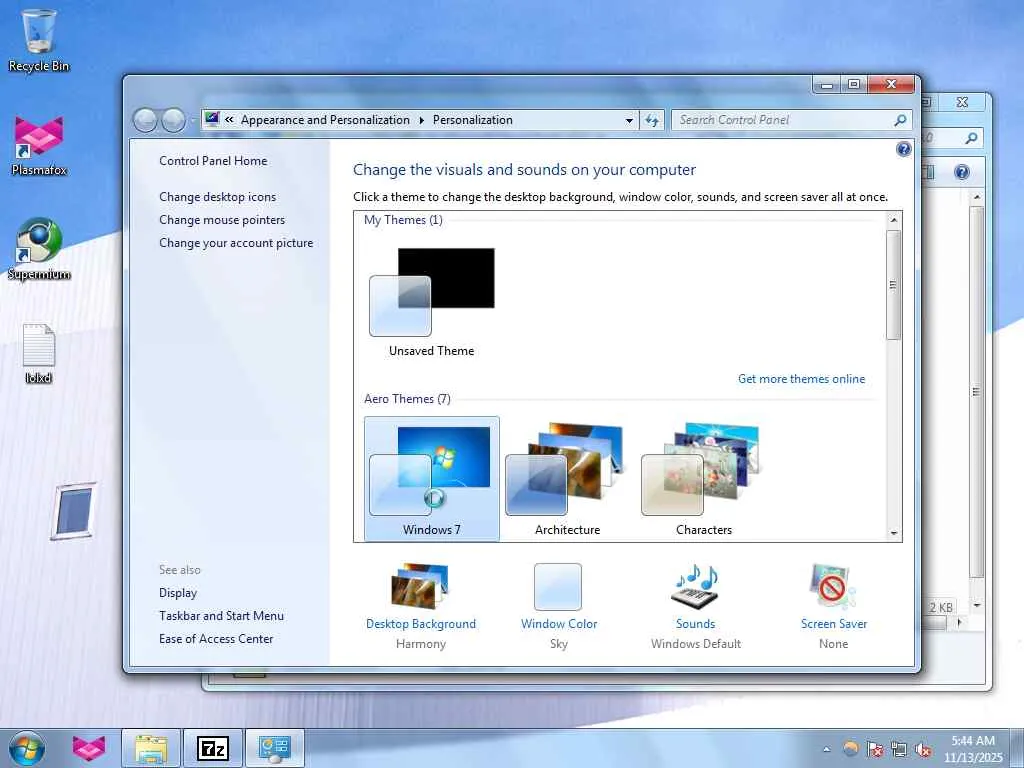Click the Back navigation button
The width and height of the screenshot is (1024, 768).
145,120
